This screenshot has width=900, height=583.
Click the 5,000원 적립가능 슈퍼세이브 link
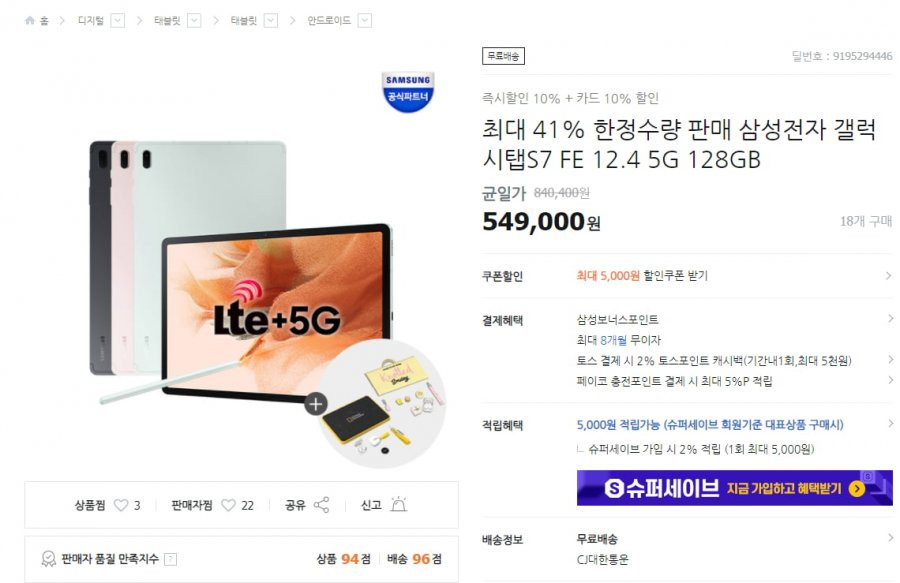pos(710,425)
